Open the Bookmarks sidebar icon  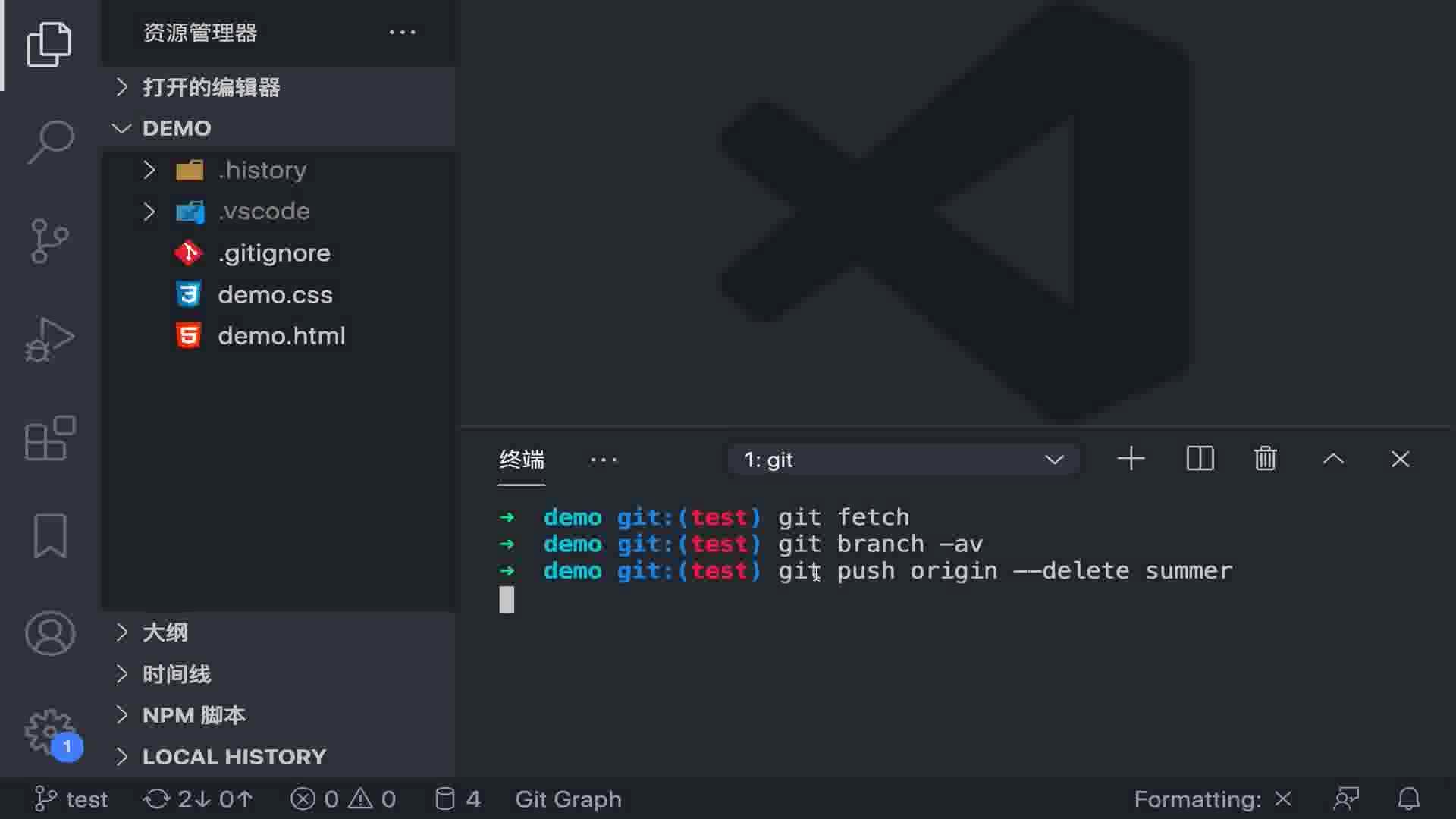[49, 536]
